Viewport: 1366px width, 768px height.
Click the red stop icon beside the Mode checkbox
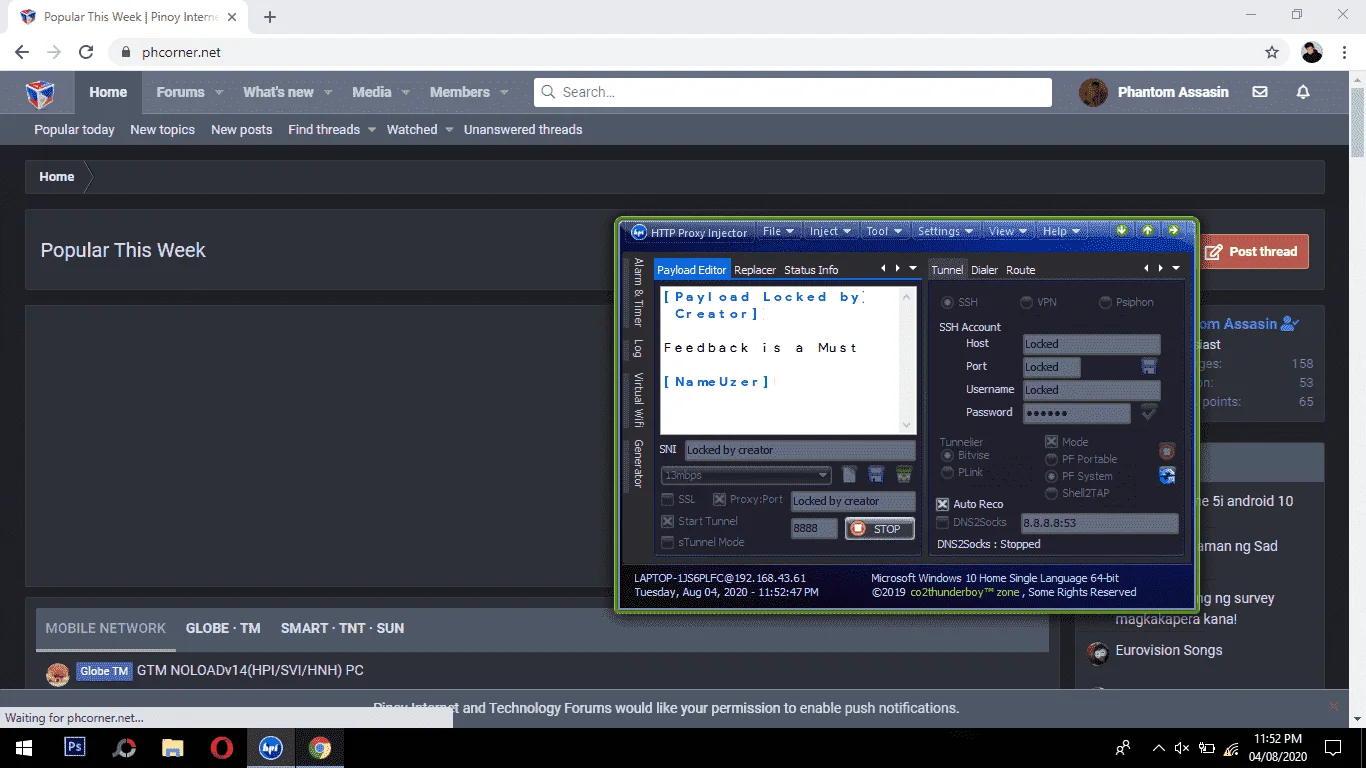click(1166, 452)
